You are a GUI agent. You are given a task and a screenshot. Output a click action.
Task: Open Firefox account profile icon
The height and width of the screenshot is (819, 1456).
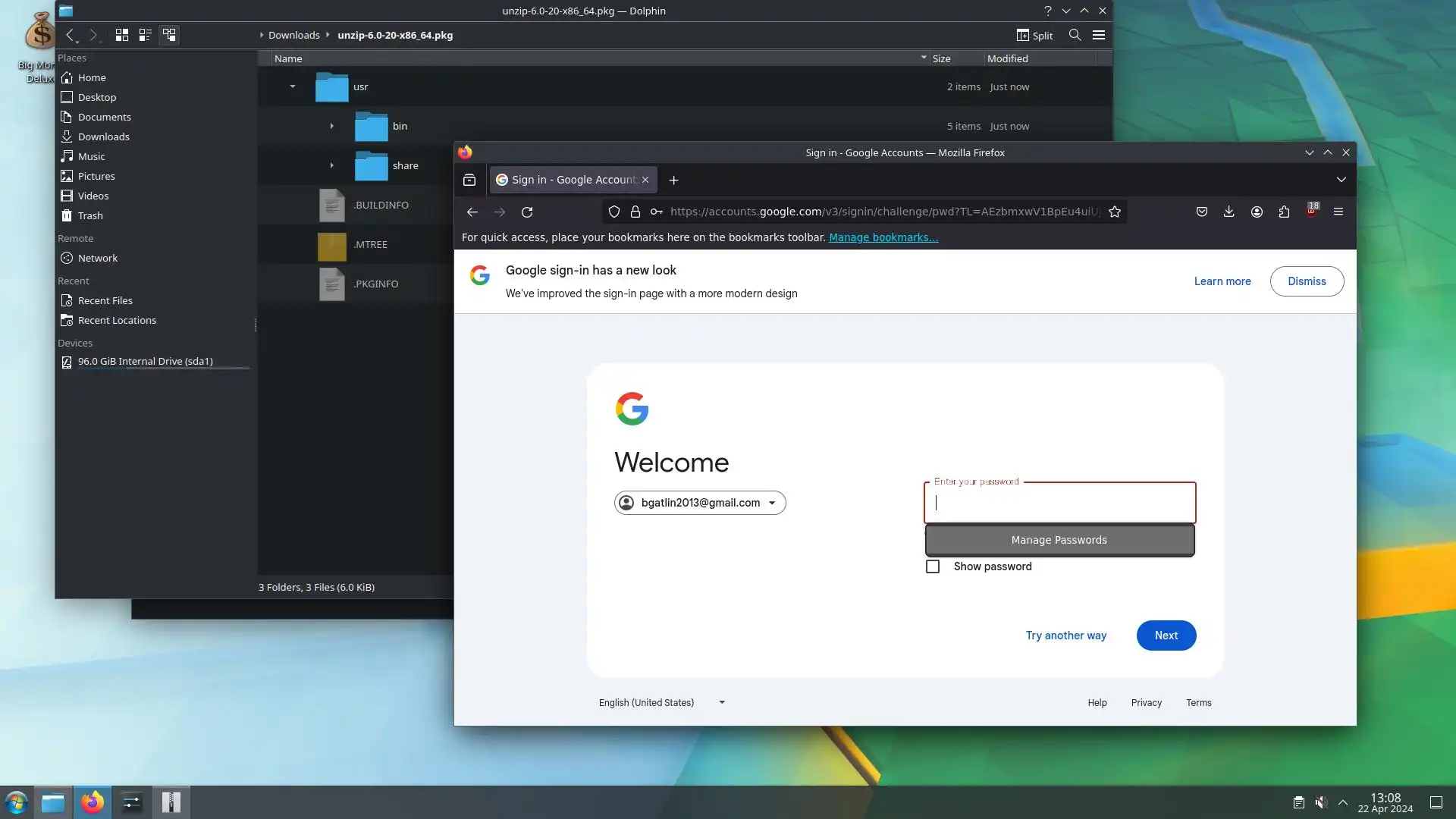click(1257, 212)
